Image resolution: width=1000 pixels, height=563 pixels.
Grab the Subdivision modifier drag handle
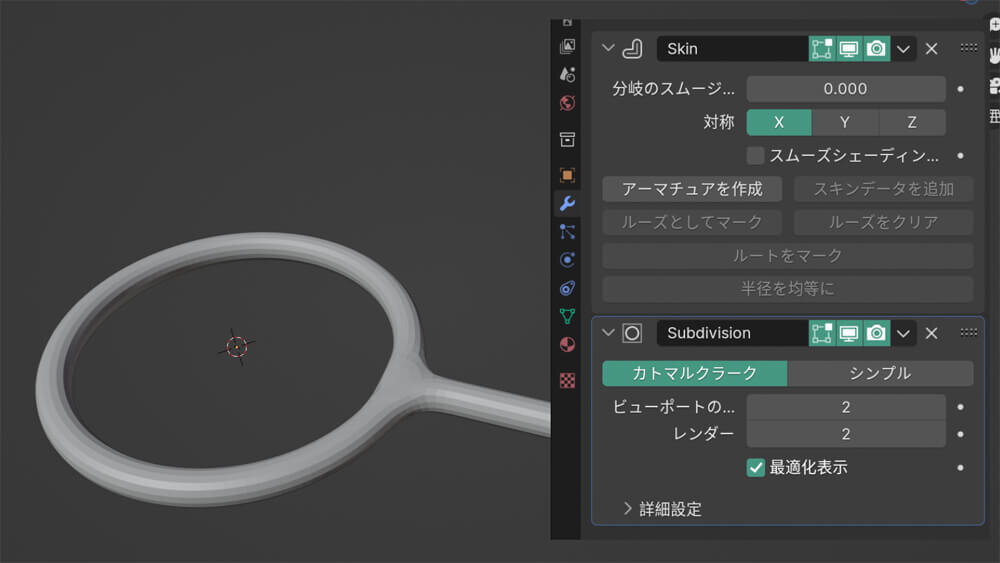click(969, 332)
